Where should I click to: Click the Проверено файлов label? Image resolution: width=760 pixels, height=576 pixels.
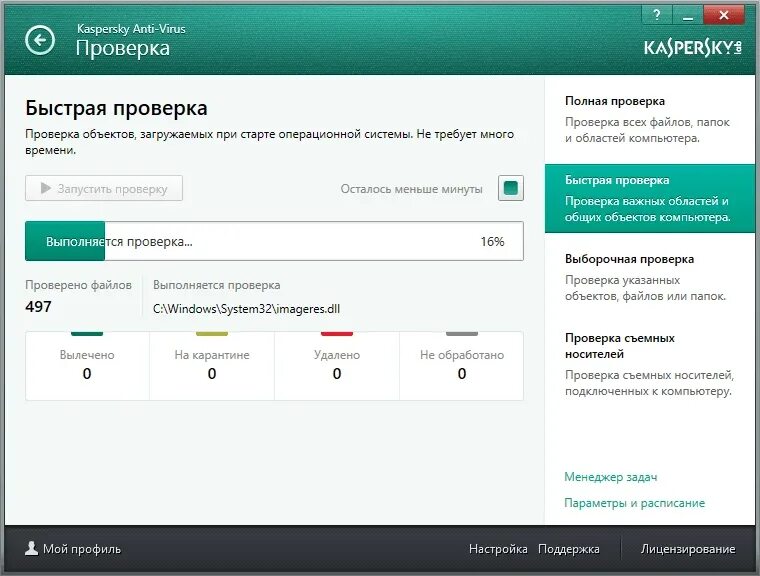point(79,285)
